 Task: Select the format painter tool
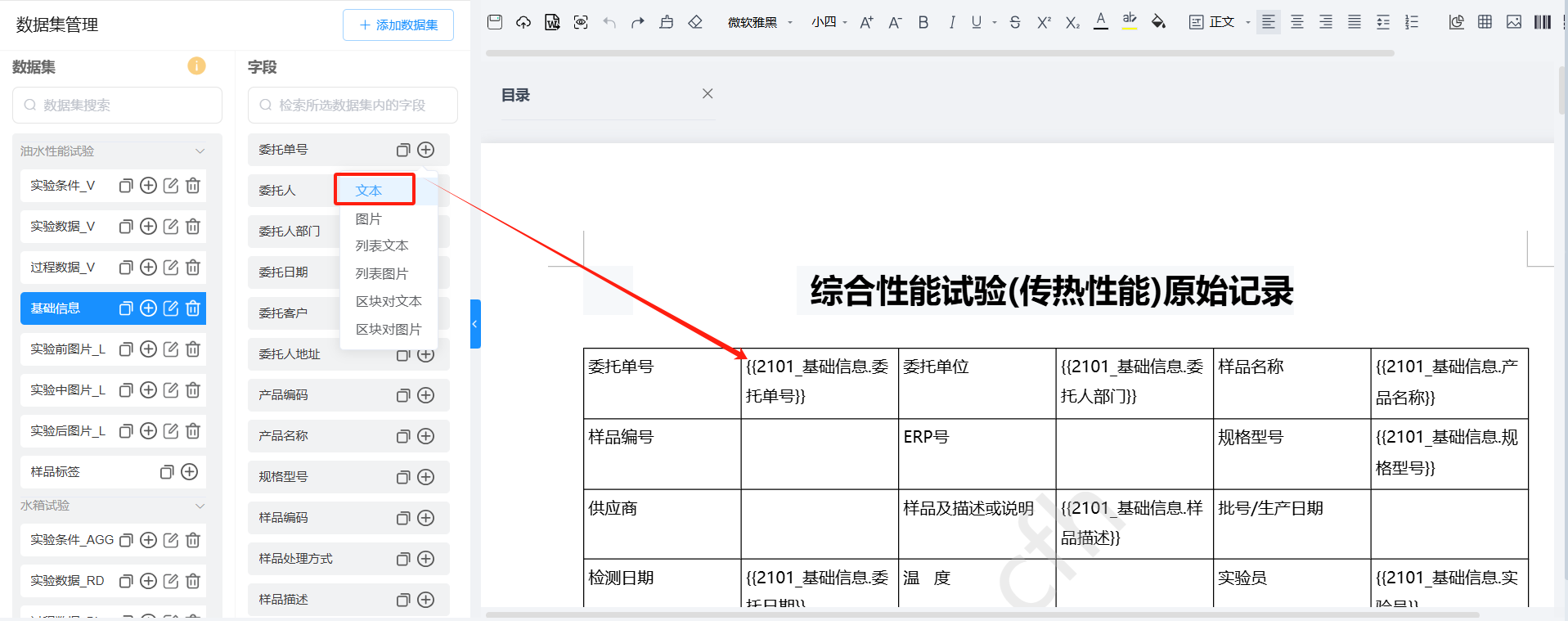(x=667, y=22)
